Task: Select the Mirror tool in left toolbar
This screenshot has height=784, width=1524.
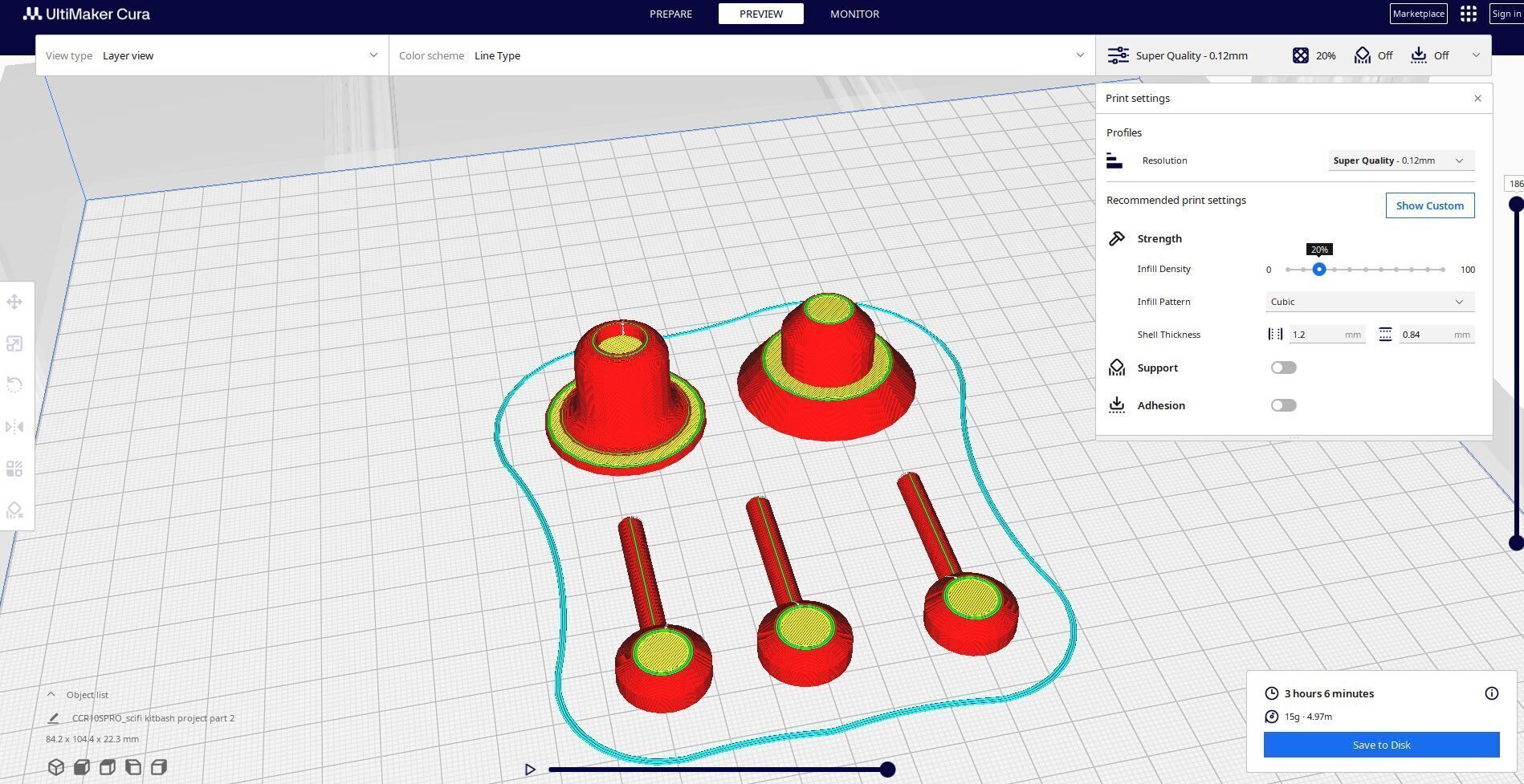Action: 14,427
